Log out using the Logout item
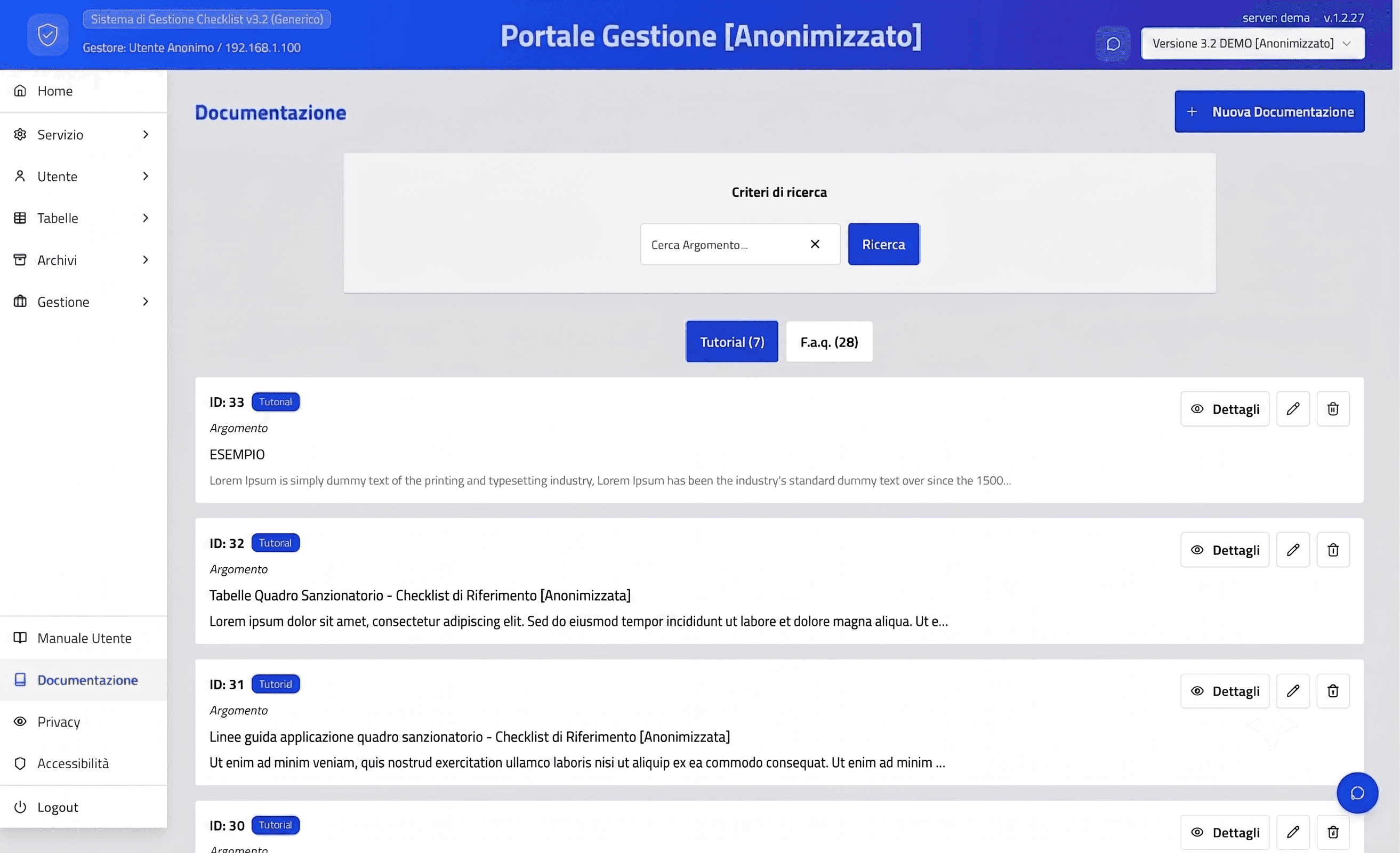The image size is (1400, 853). (84, 807)
